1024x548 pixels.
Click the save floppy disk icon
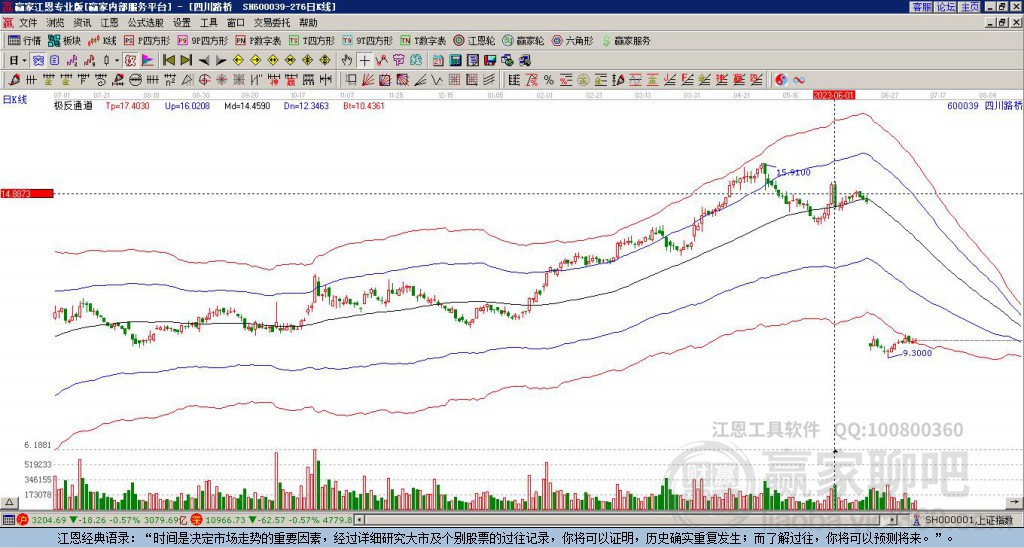pos(490,60)
